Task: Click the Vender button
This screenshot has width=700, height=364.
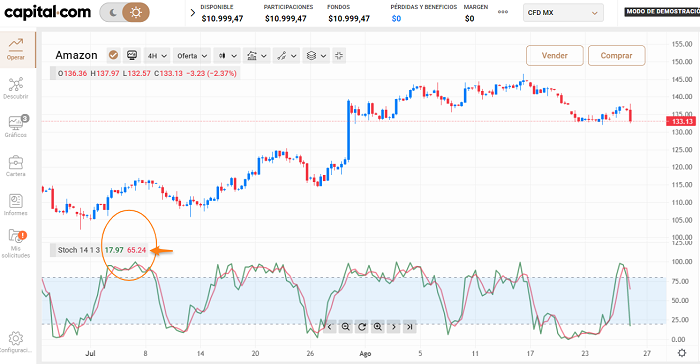Action: click(x=554, y=55)
